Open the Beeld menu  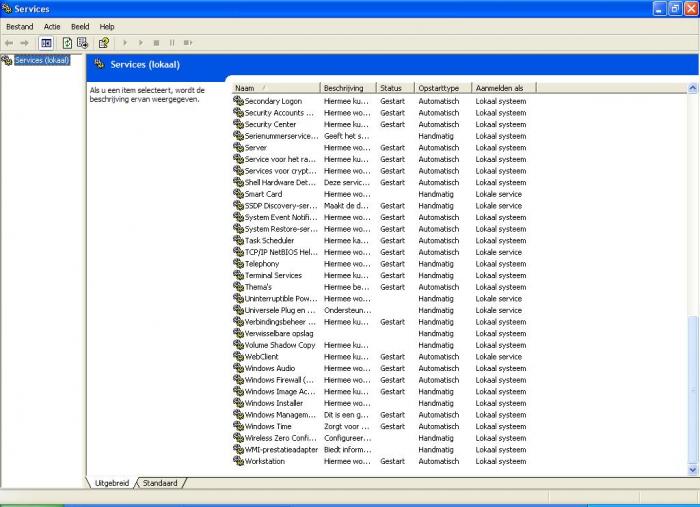tap(80, 27)
